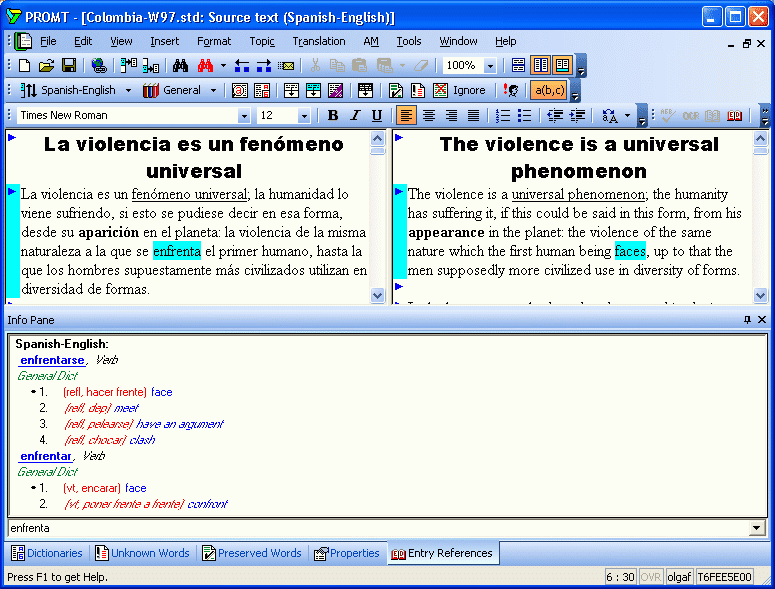Click the exclamation with head silhouette icon
Image resolution: width=775 pixels, height=589 pixels.
[x=511, y=90]
